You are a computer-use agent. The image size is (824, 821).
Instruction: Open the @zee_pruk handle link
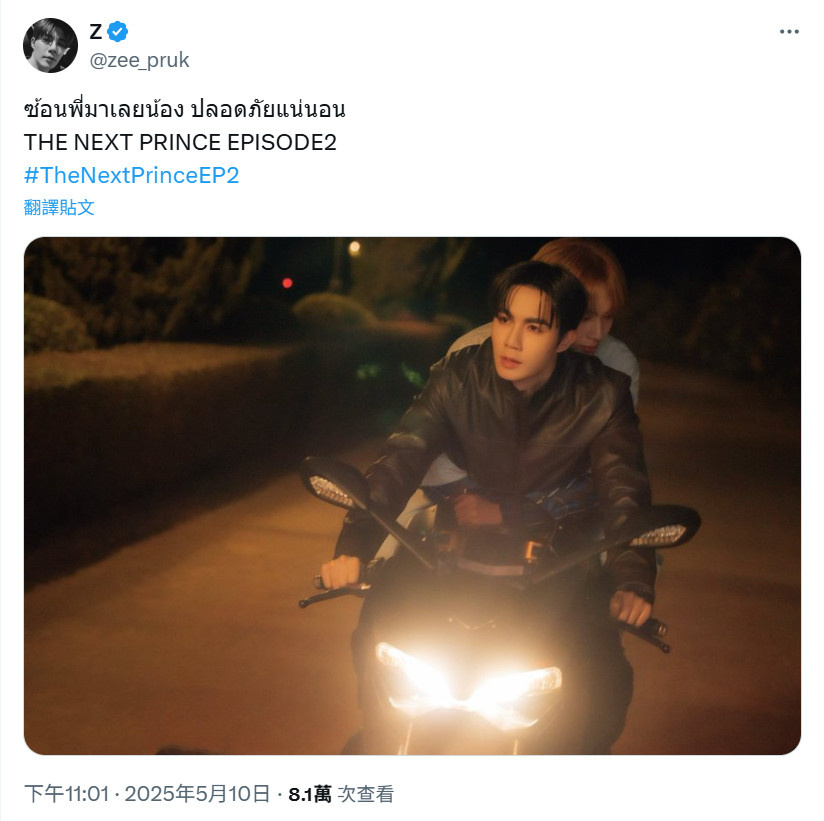click(x=139, y=60)
